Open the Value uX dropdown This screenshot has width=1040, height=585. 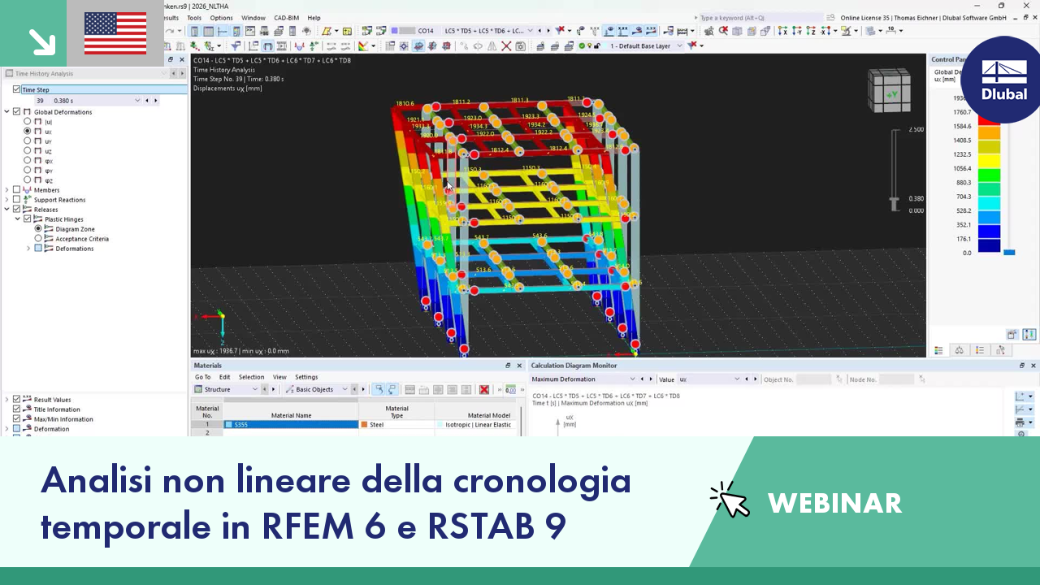[x=736, y=379]
